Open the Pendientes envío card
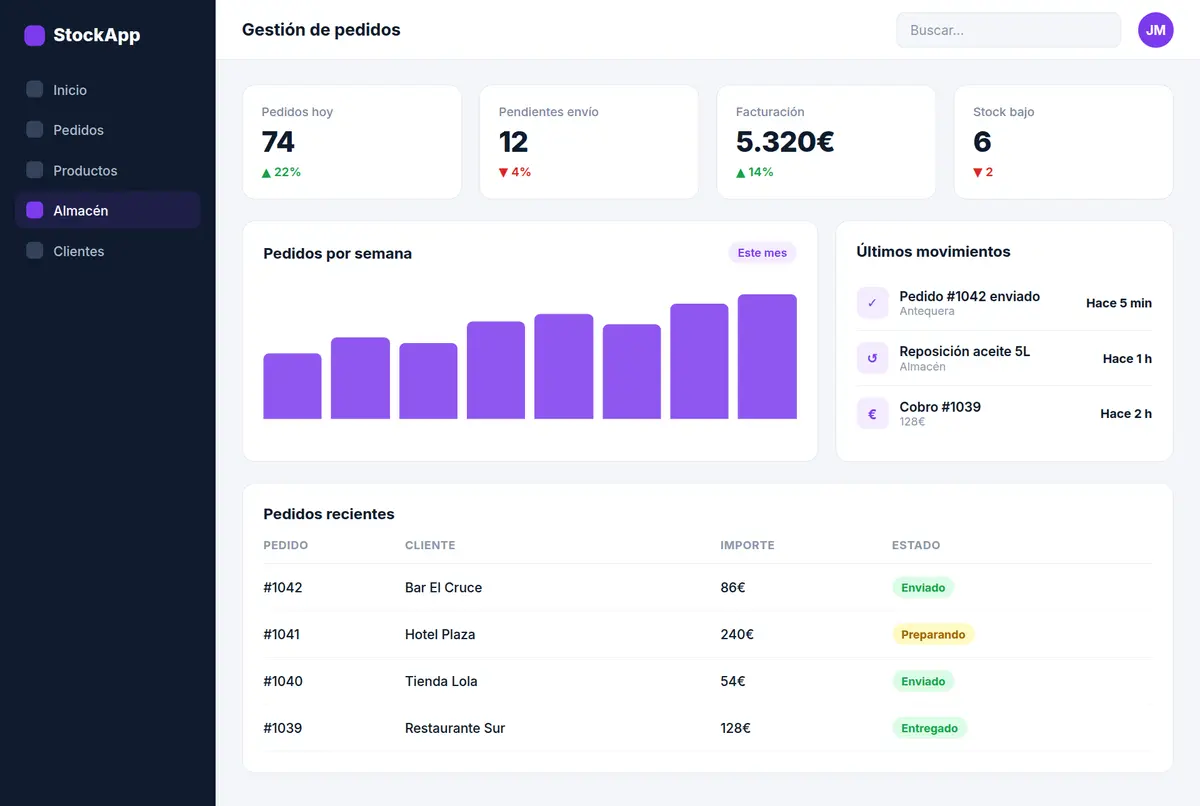Screen dimensions: 1200x806 tap(589, 142)
